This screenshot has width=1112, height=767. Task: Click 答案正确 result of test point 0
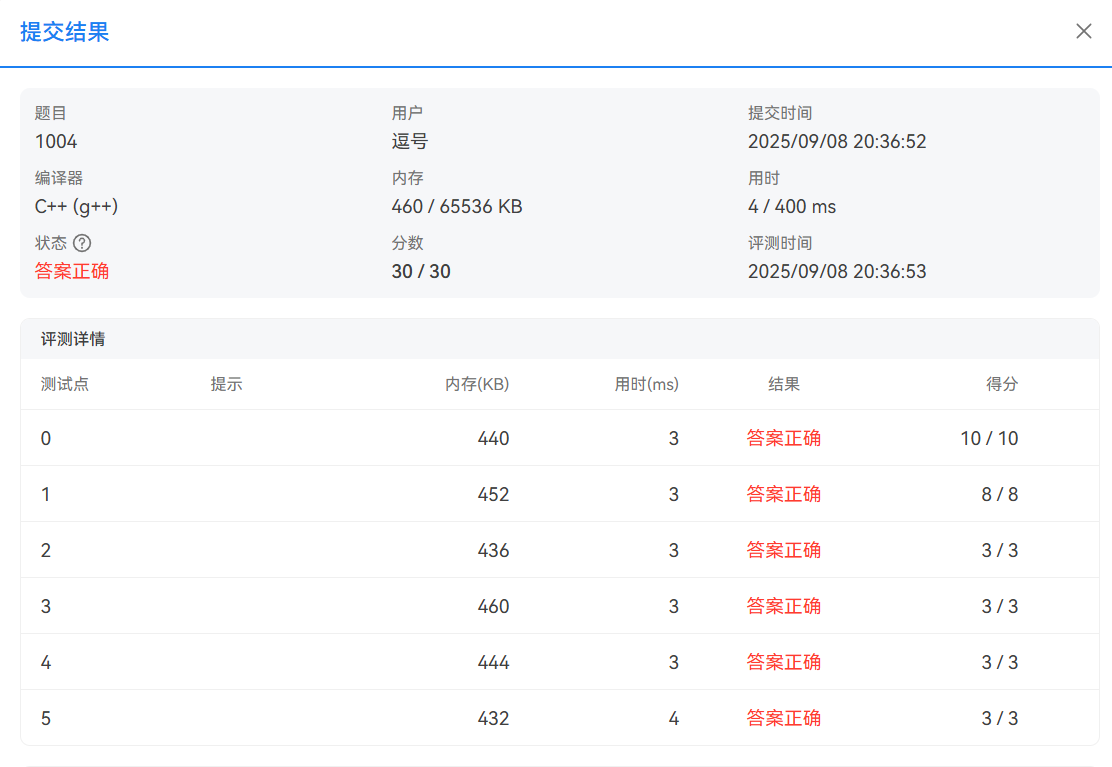pos(784,438)
